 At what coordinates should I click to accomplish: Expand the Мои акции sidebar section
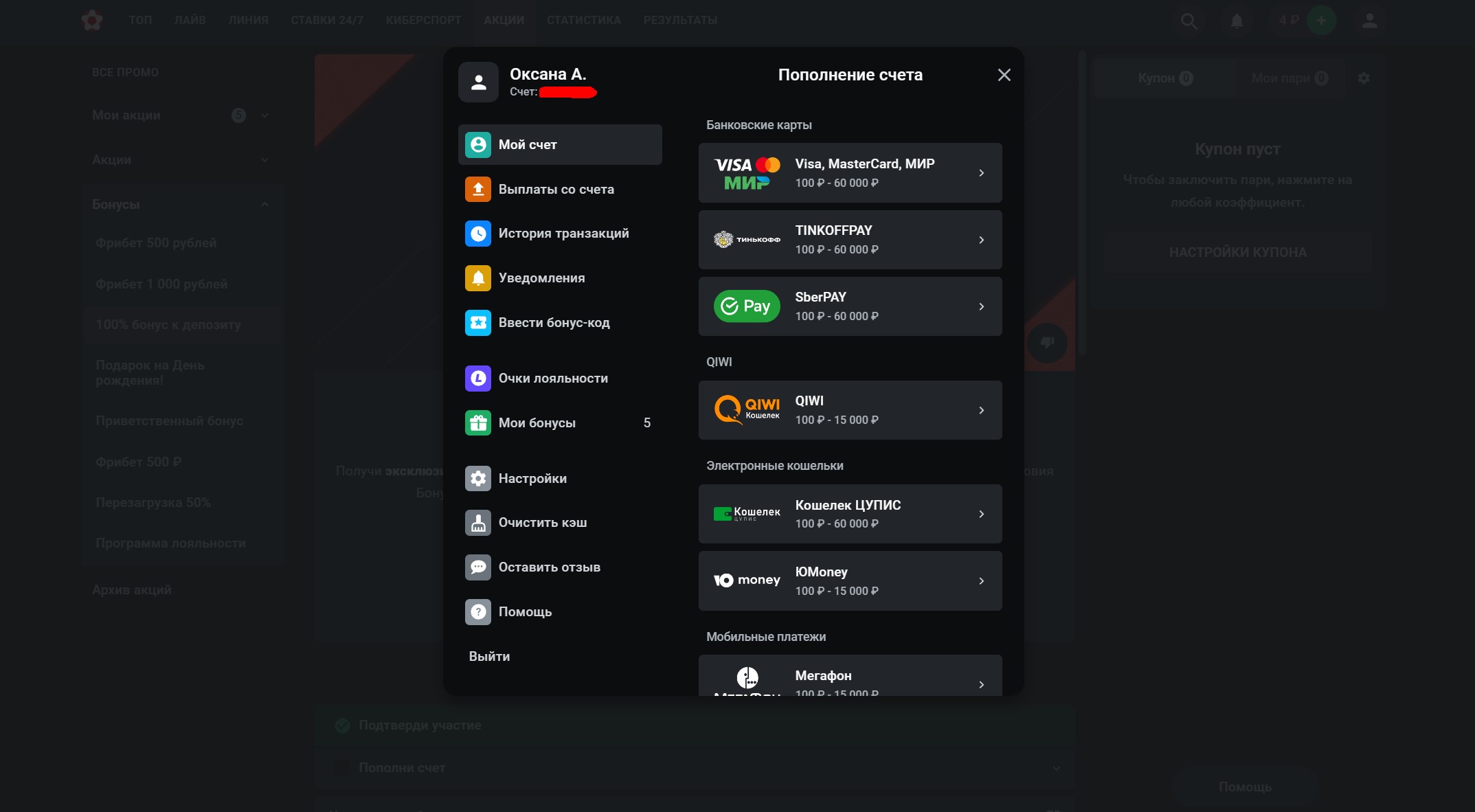point(264,115)
